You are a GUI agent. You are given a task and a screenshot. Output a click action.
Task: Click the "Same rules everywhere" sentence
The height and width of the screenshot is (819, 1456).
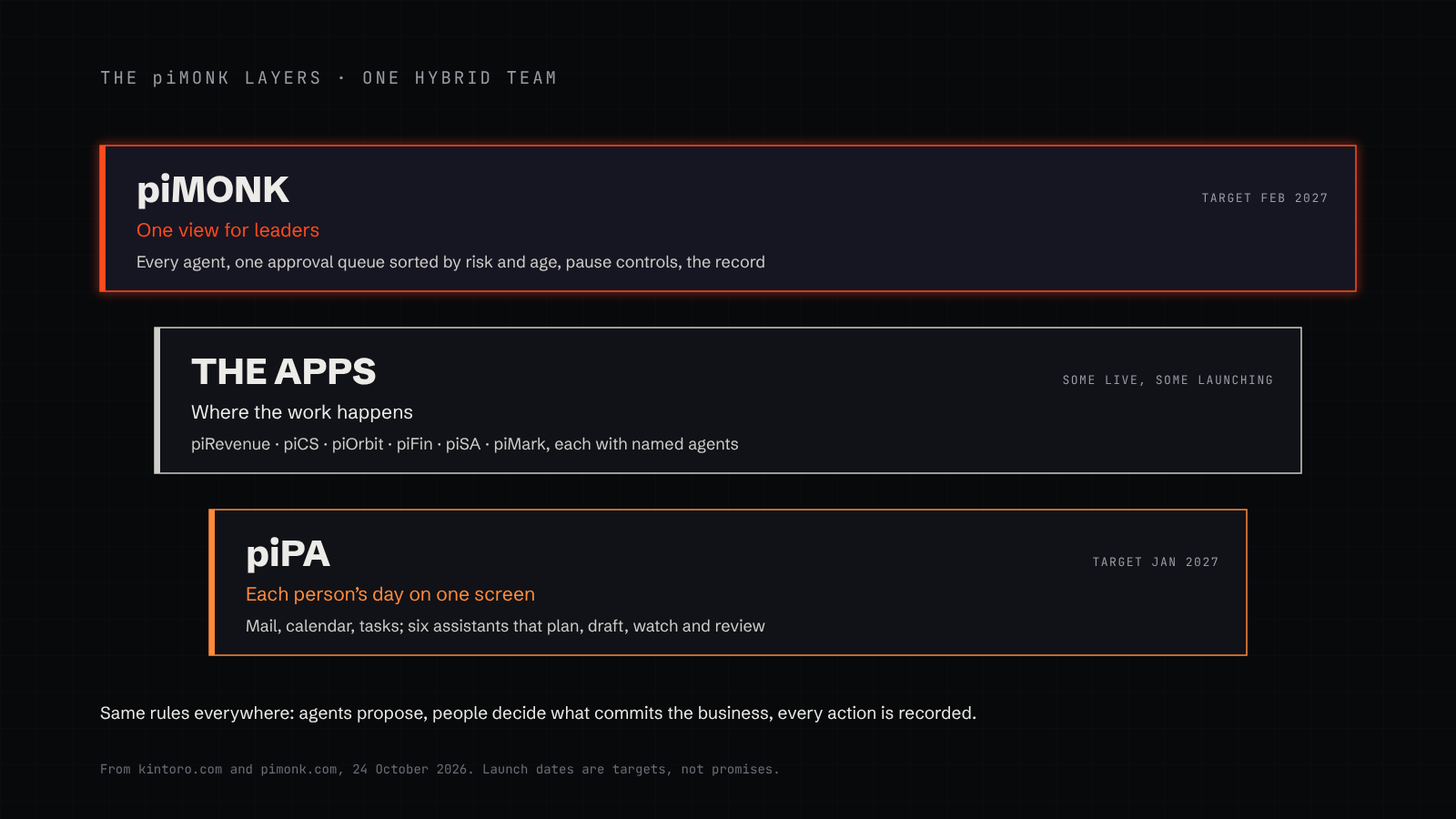[x=538, y=713]
